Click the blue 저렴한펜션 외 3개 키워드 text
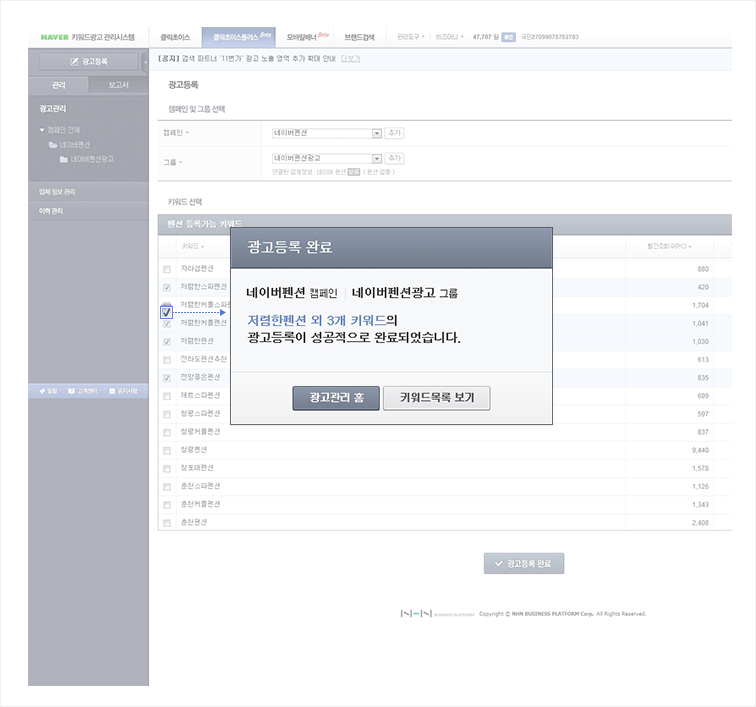This screenshot has height=707, width=756. [x=317, y=320]
